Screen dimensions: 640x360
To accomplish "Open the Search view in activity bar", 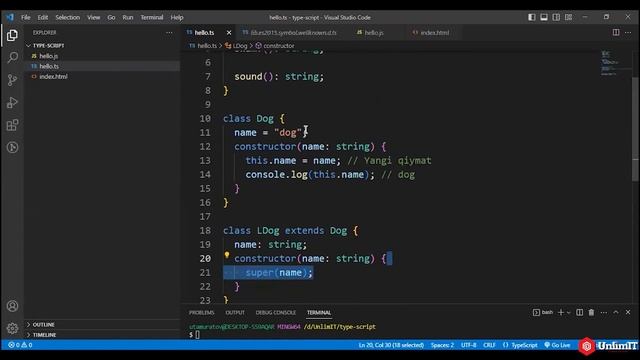I will tap(12, 57).
